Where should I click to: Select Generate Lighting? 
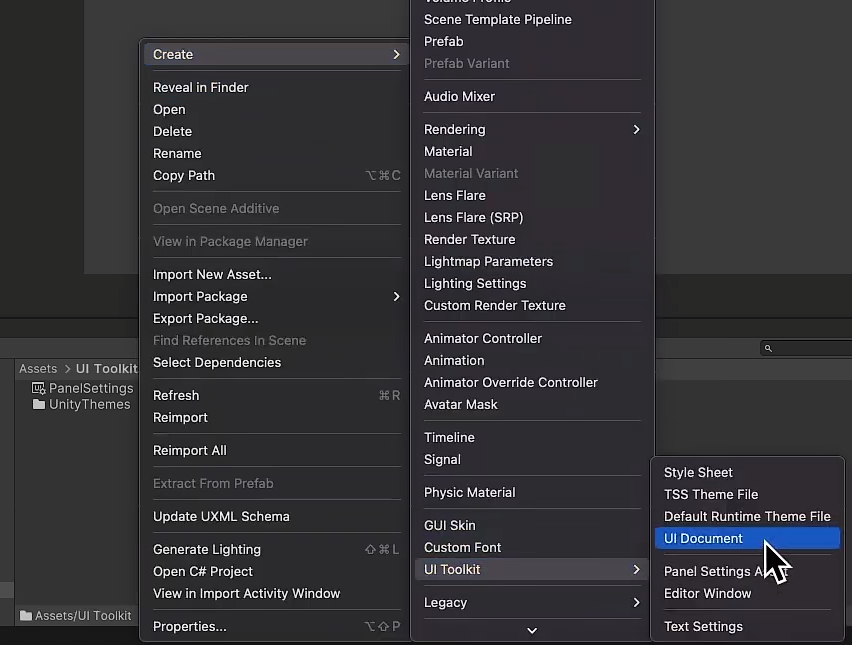(277, 549)
